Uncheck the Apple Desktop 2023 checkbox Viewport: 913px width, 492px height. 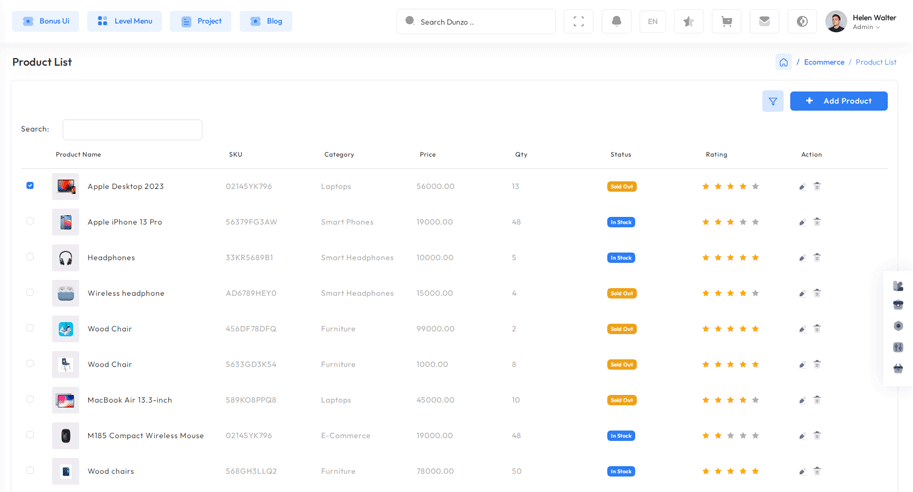pos(30,185)
